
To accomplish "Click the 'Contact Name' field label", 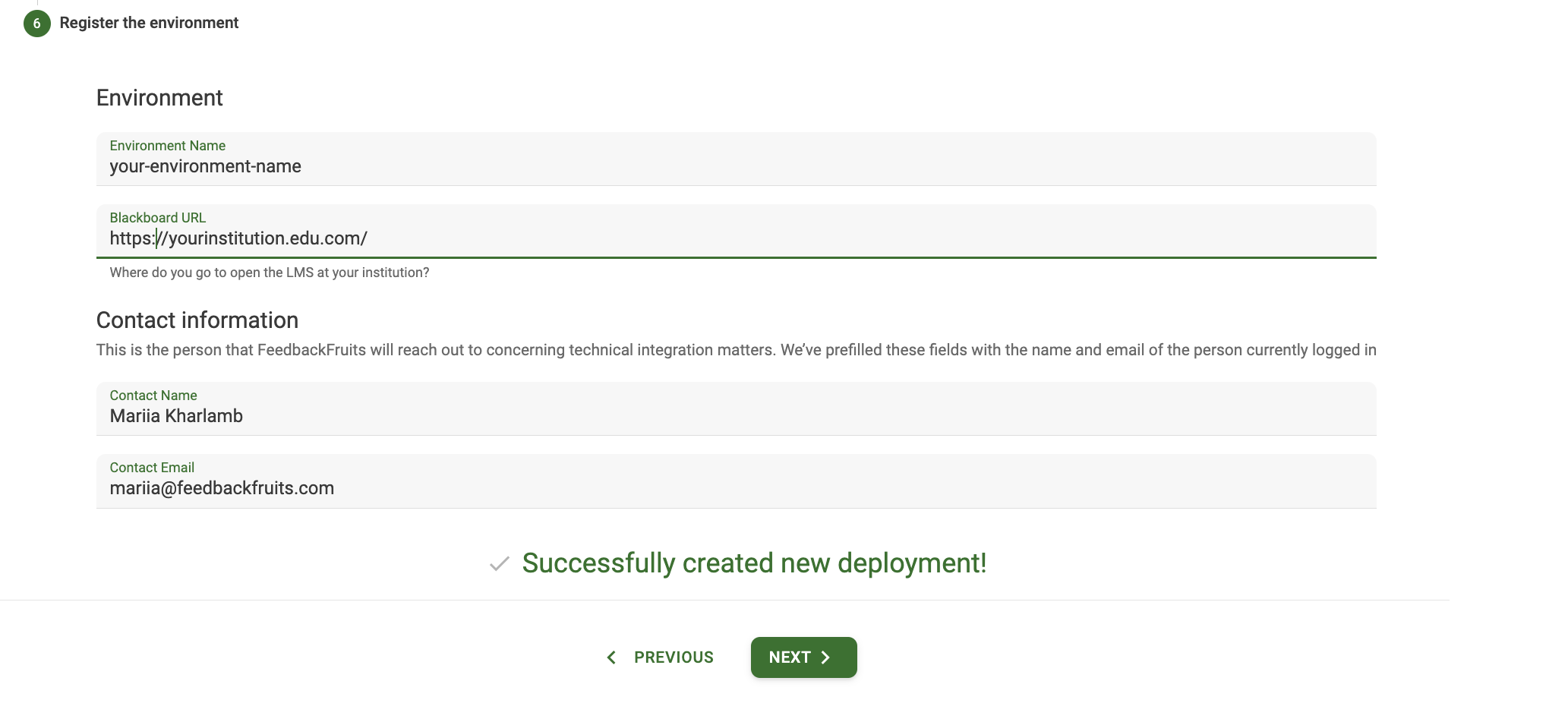I will [153, 396].
